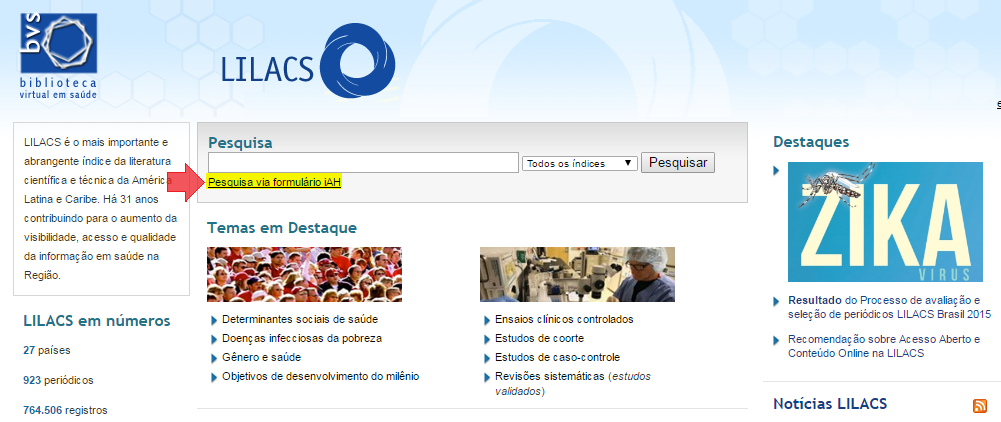Open 'Resultado do Processo de avaliação' link
Screen dimensions: 1001x422
tap(889, 307)
